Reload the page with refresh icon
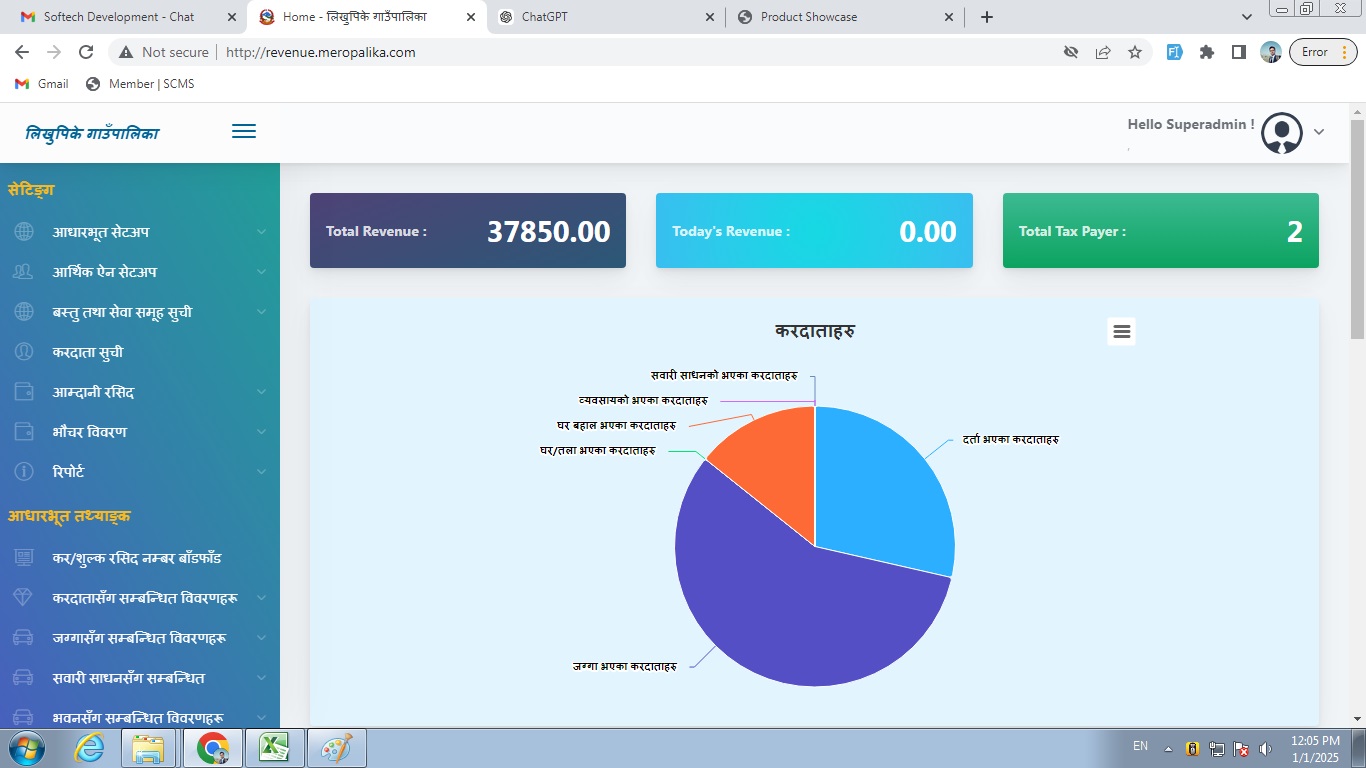The image size is (1366, 768). click(86, 52)
